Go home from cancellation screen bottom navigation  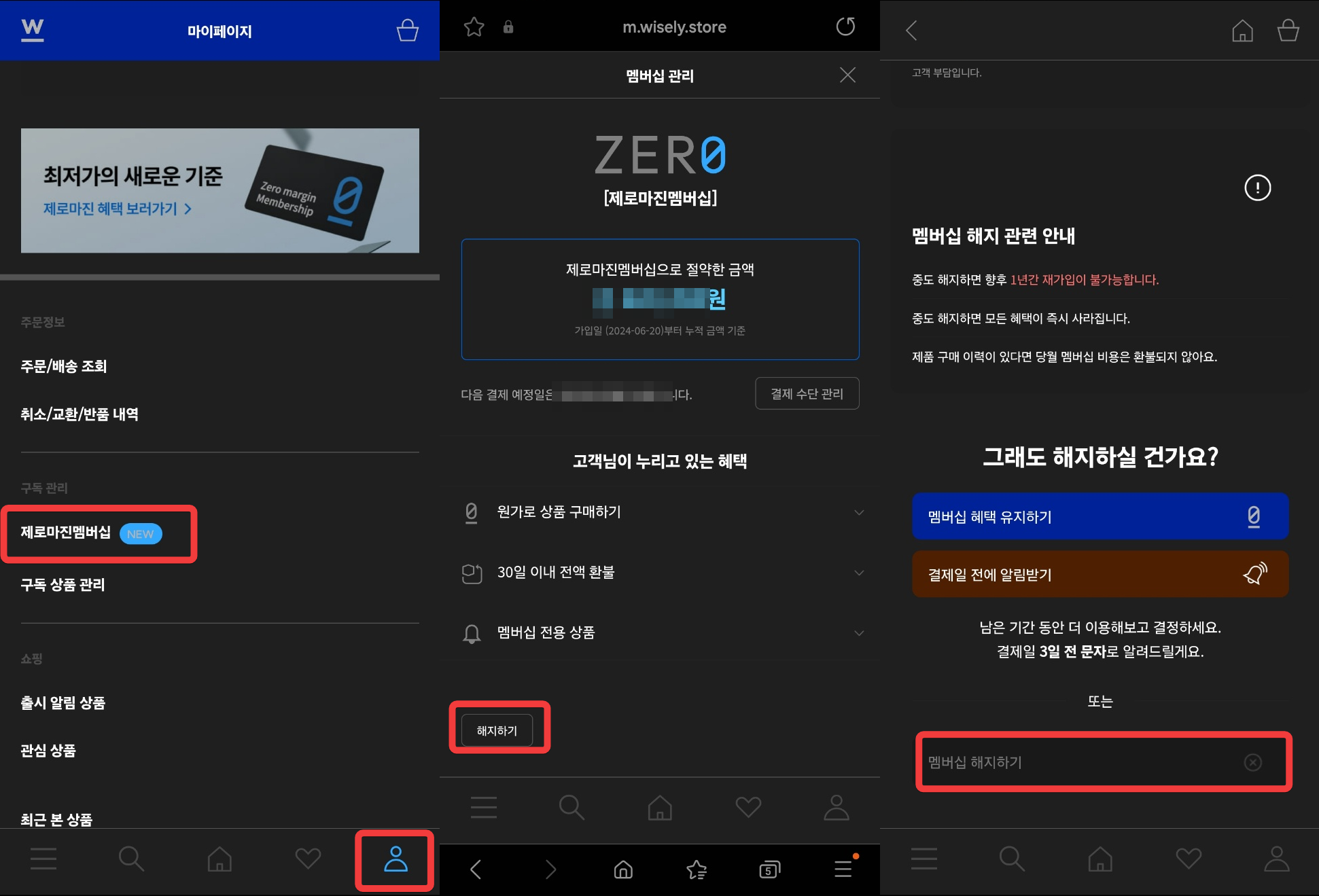[1100, 859]
